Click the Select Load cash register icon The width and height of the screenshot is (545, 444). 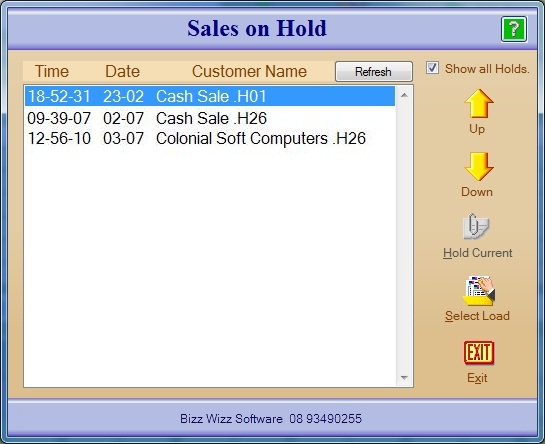[x=479, y=290]
